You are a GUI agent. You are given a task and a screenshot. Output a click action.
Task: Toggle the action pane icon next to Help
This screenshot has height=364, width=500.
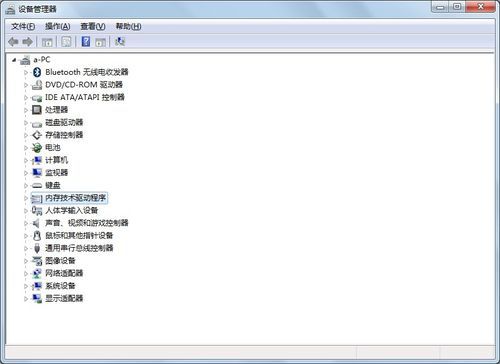coord(100,42)
